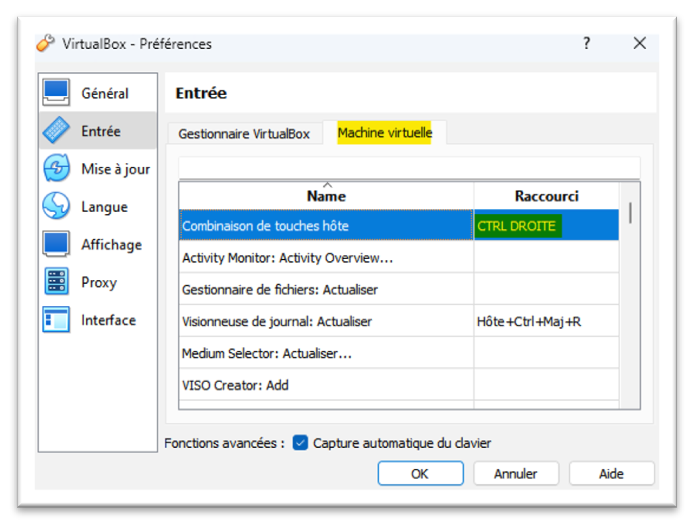Click the VirtualBox wrench title icon
This screenshot has width=697, height=528.
[x=45, y=43]
